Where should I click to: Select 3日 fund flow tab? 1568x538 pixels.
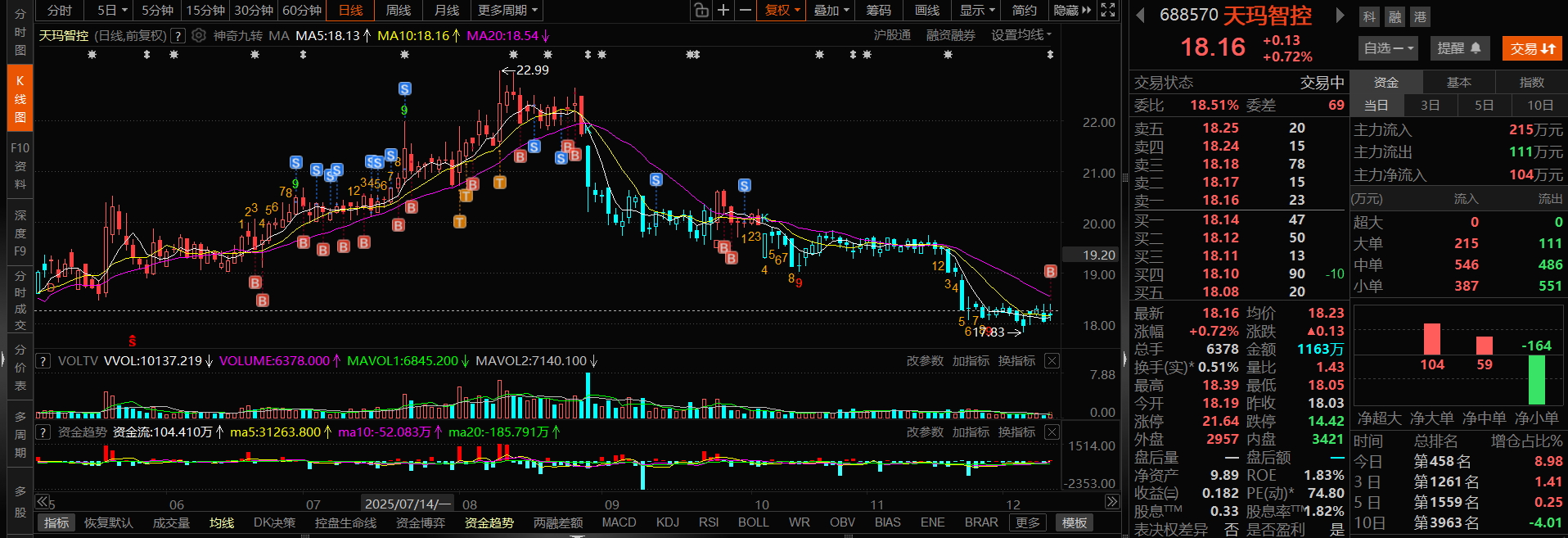click(x=1430, y=105)
